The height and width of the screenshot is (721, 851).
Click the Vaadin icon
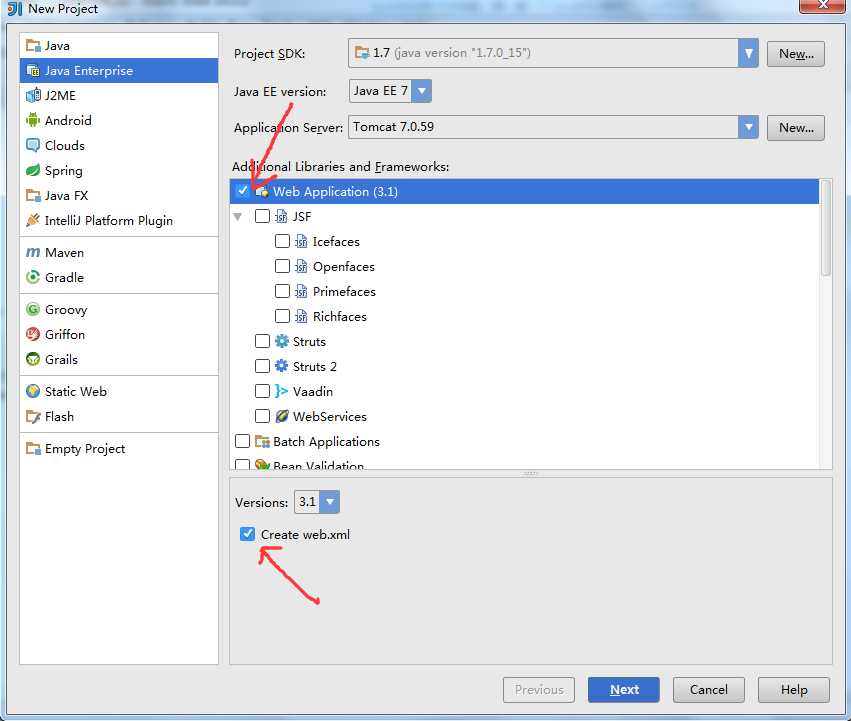[282, 391]
